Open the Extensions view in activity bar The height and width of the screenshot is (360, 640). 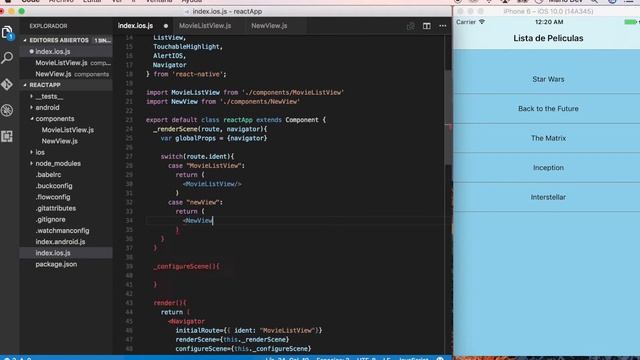7,136
